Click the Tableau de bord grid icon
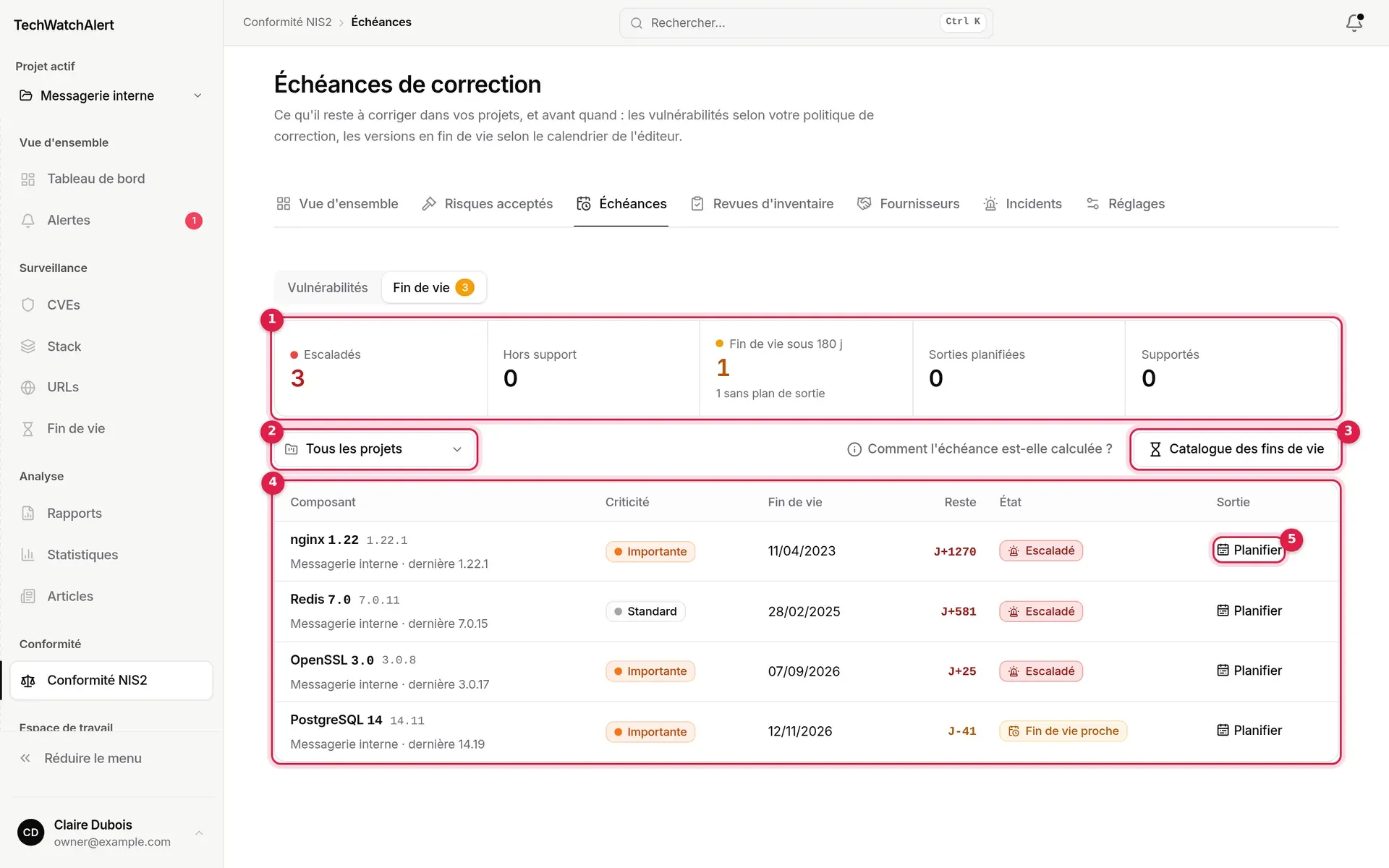 point(27,179)
